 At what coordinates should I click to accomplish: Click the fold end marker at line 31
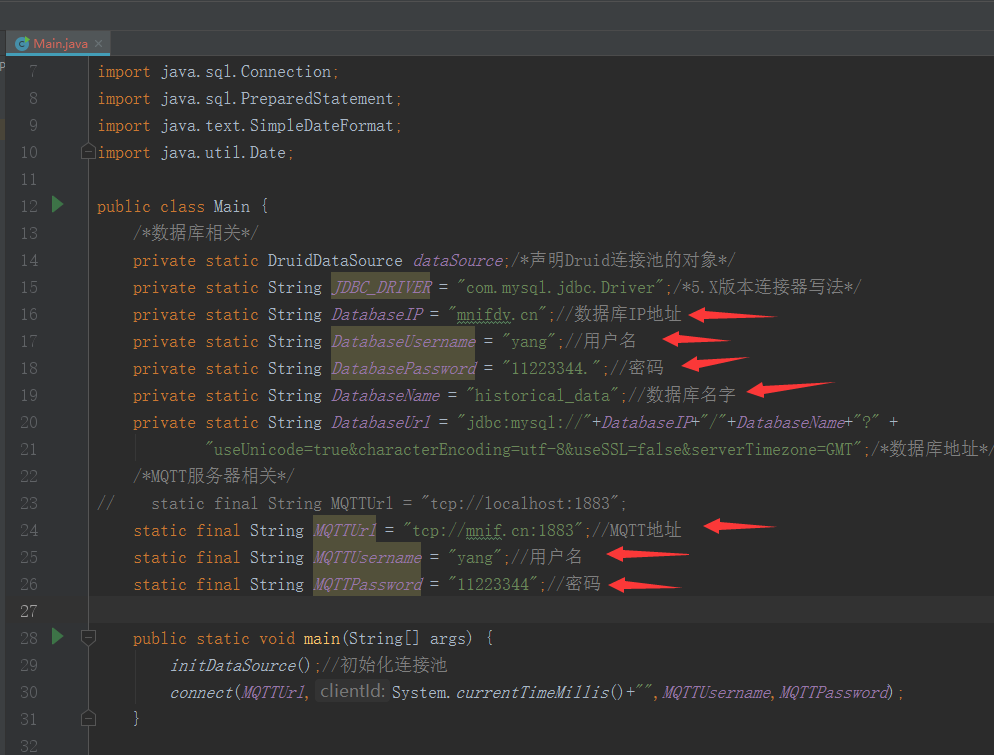click(88, 718)
